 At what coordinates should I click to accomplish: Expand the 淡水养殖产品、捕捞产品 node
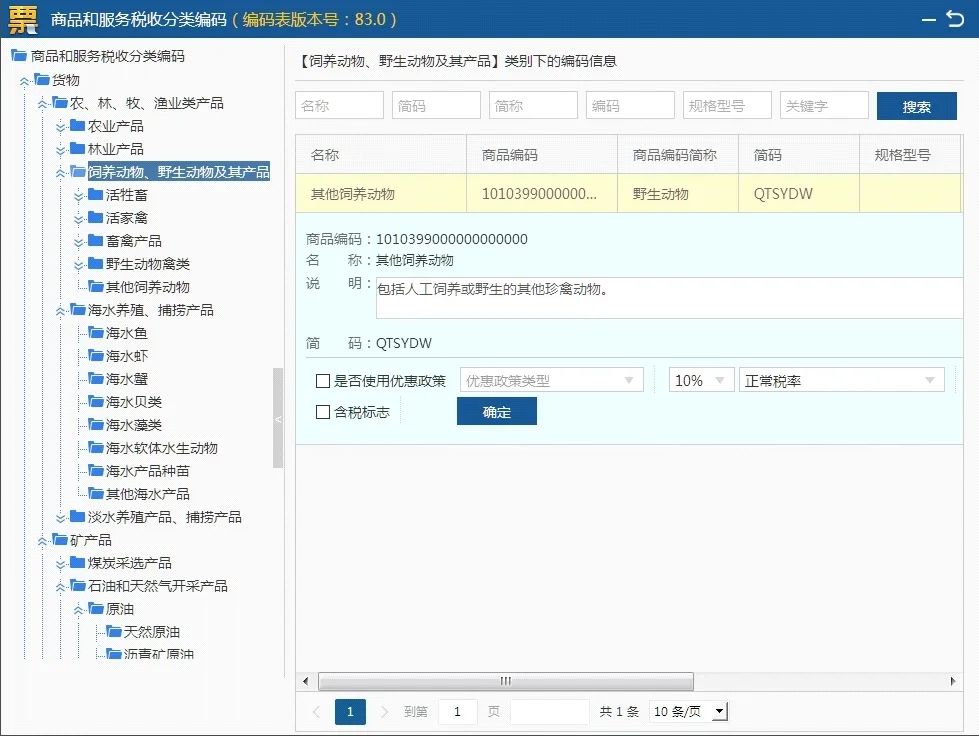(x=61, y=518)
